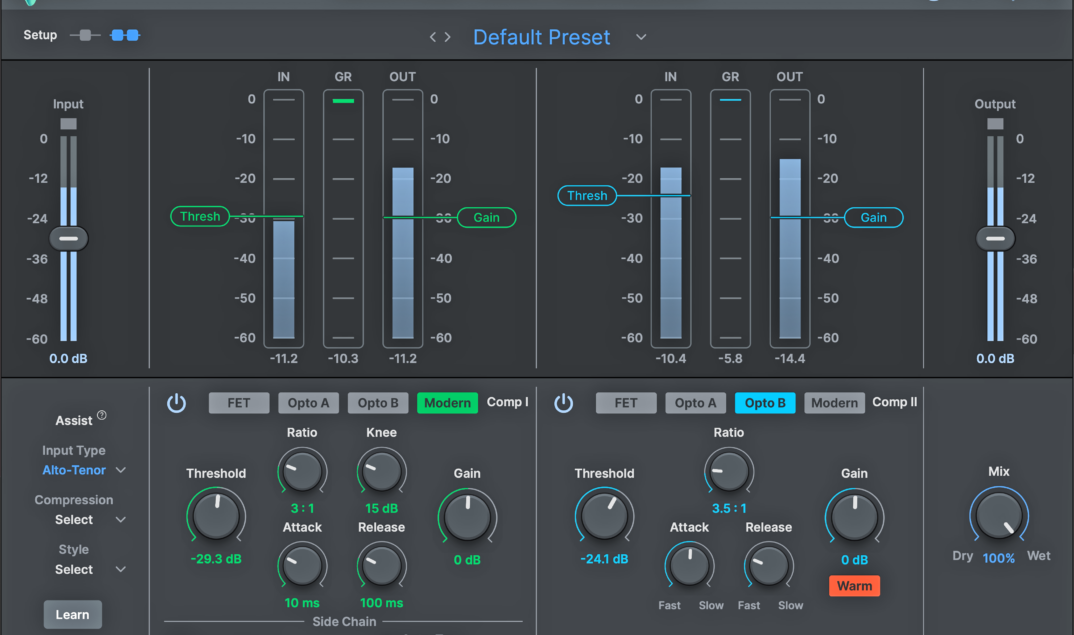Click the green Thresh handle in Comp I
The height and width of the screenshot is (635, 1074).
(199, 216)
